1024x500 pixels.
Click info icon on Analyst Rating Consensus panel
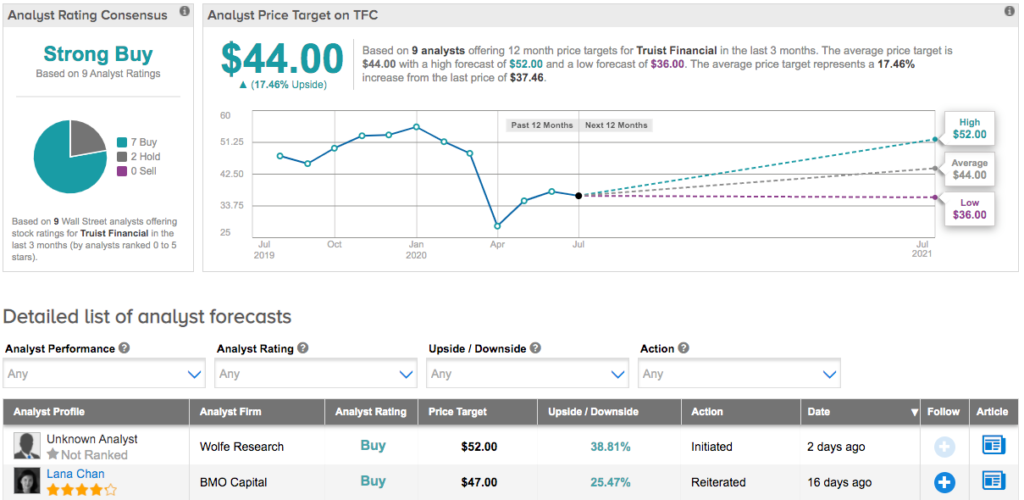(x=183, y=11)
